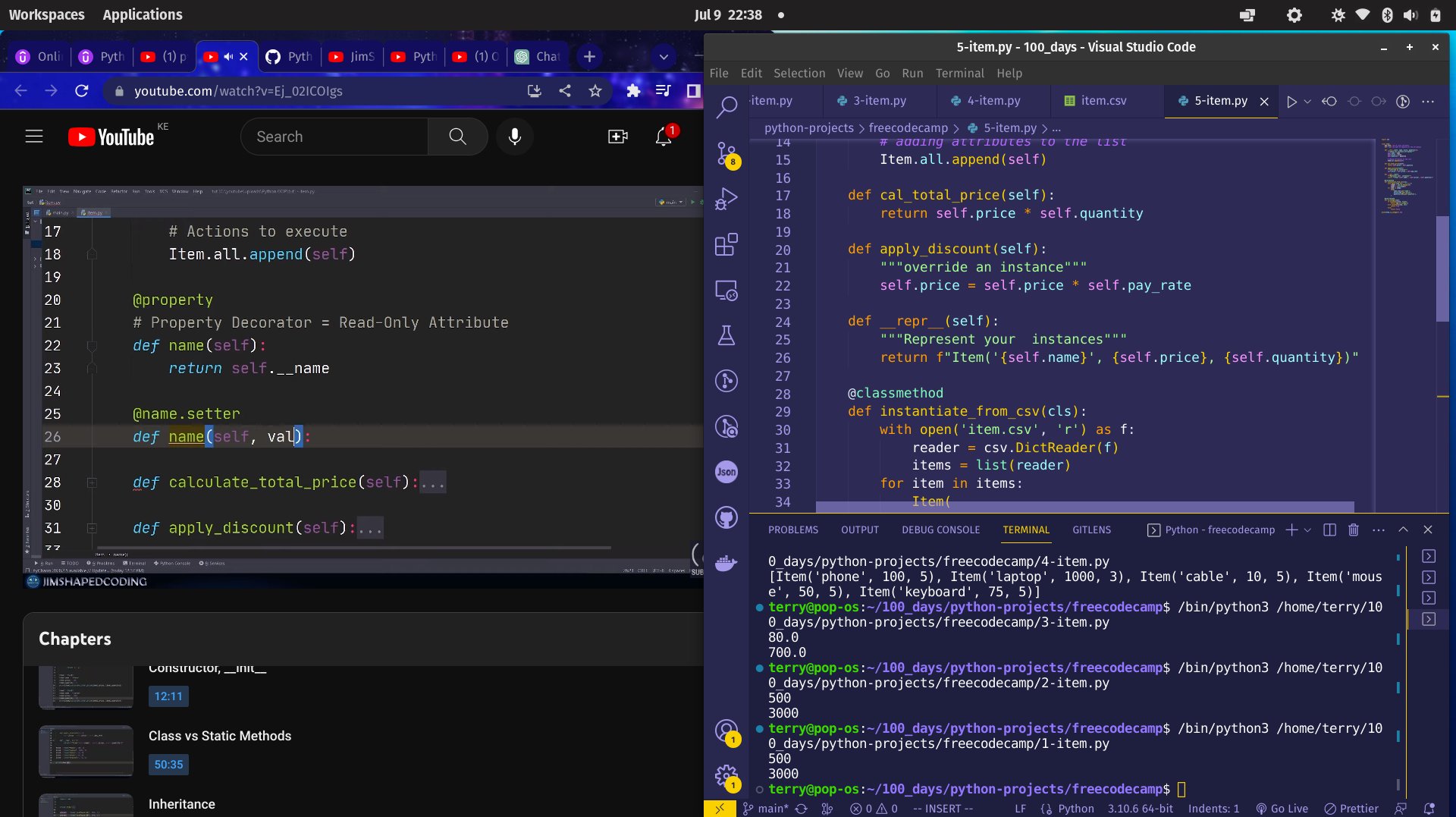
Task: Show the DEBUG CONSOLE panel tab
Action: (x=940, y=530)
